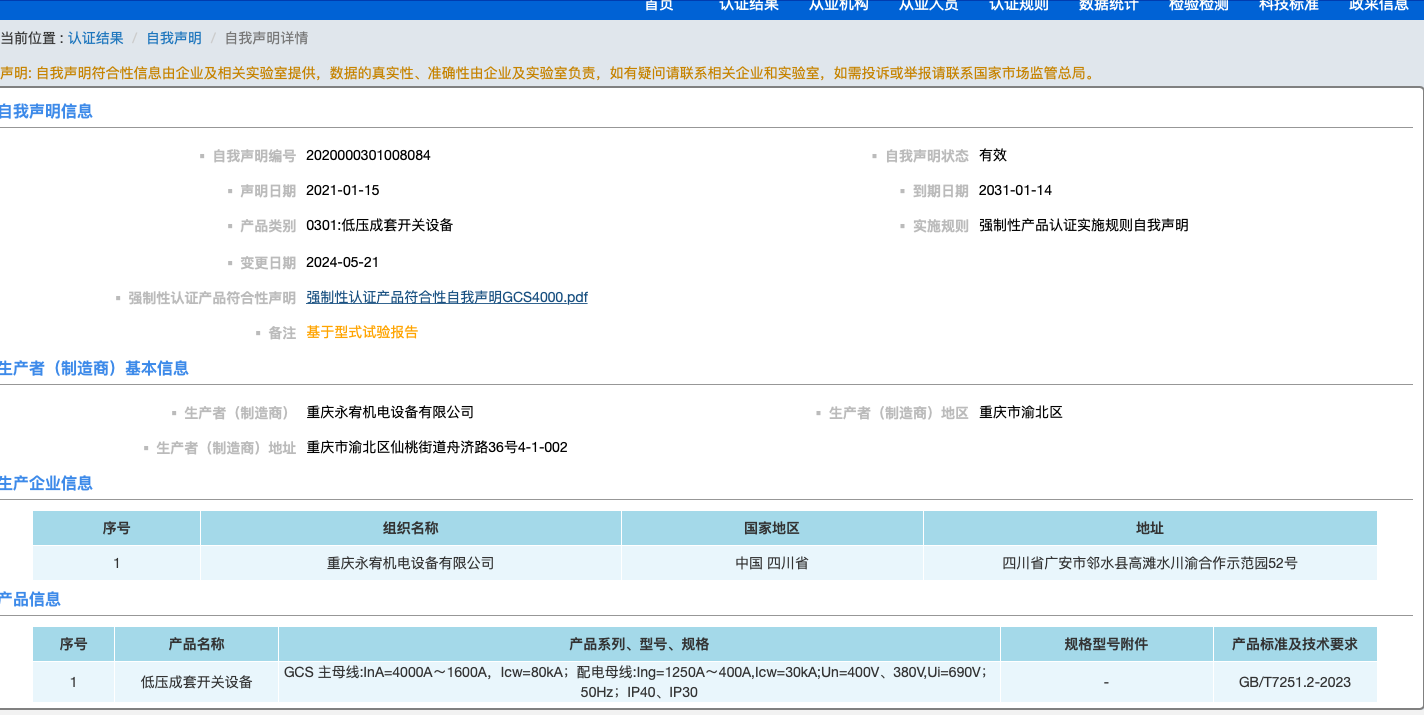Open 科技标准 in the top navigation
The image size is (1424, 715).
[1289, 6]
